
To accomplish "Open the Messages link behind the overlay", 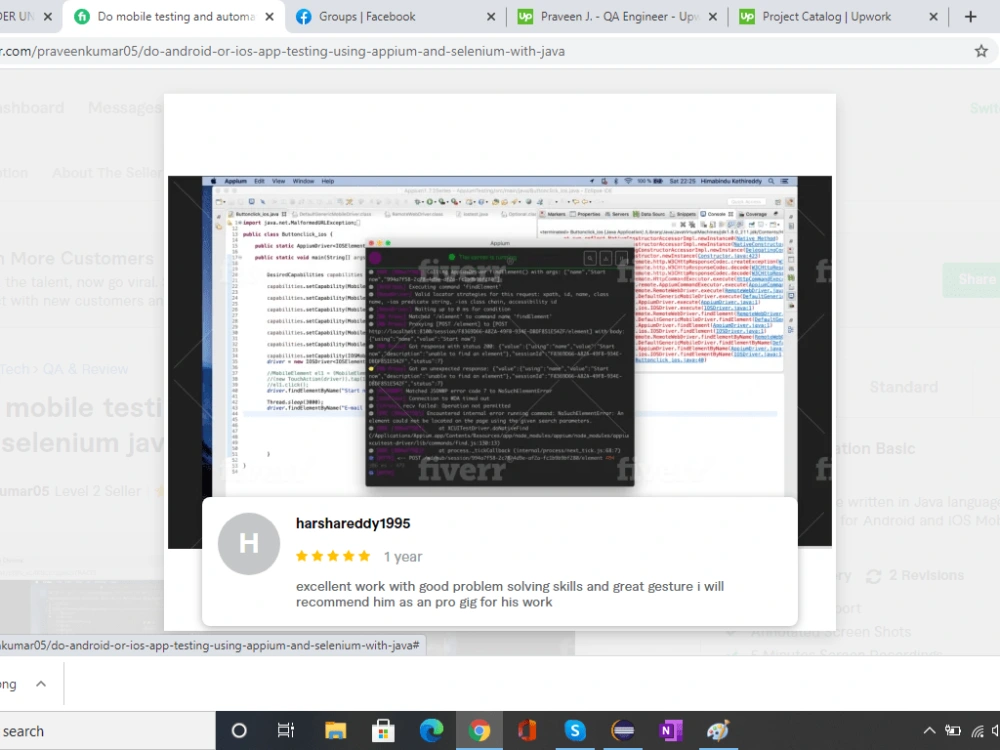I will [x=125, y=108].
